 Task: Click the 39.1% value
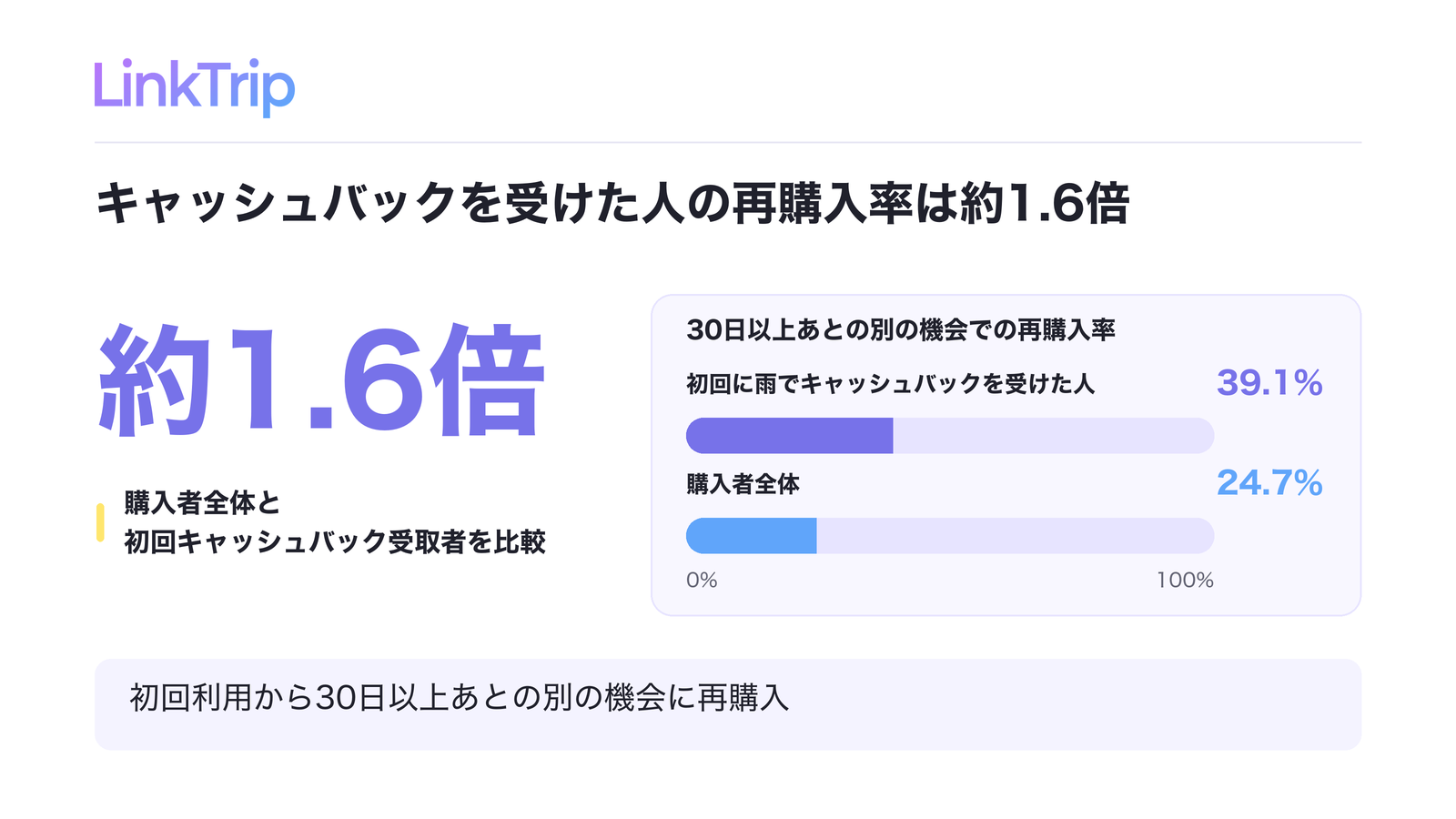(x=1269, y=383)
